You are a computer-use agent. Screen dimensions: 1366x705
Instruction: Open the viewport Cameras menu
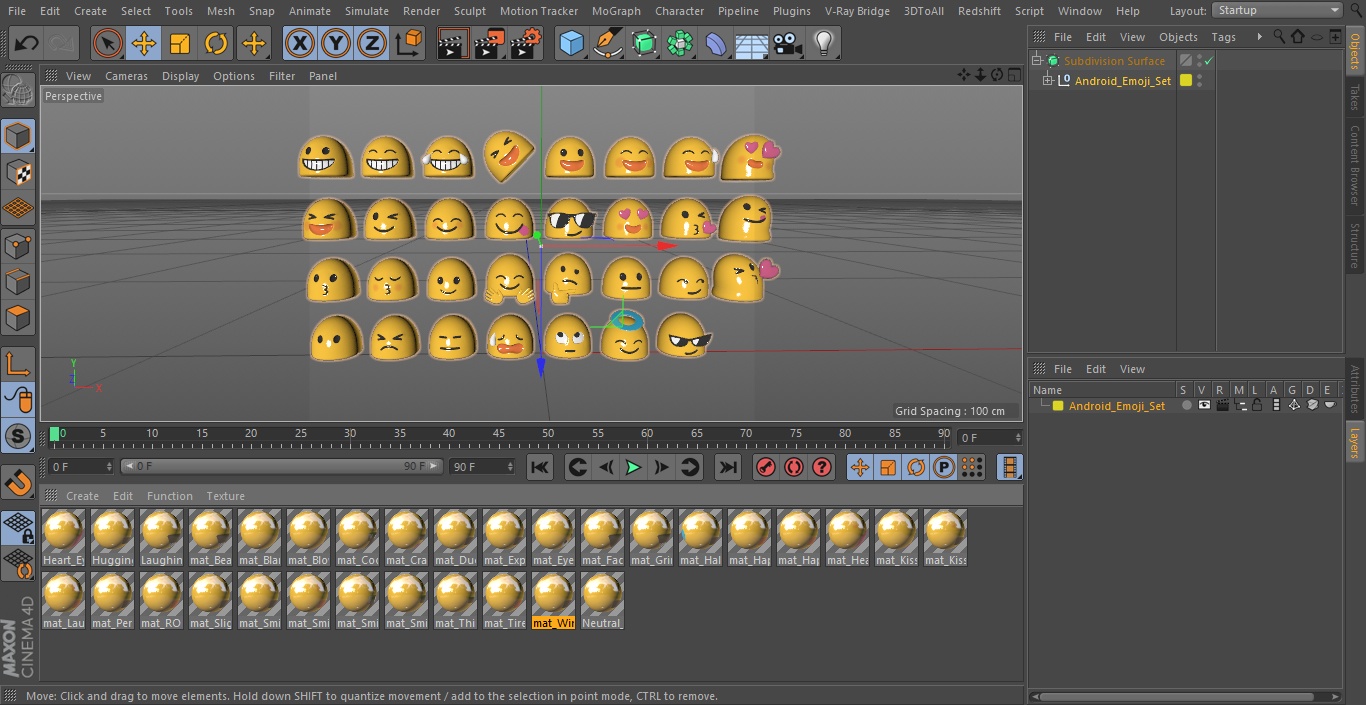pyautogui.click(x=126, y=76)
